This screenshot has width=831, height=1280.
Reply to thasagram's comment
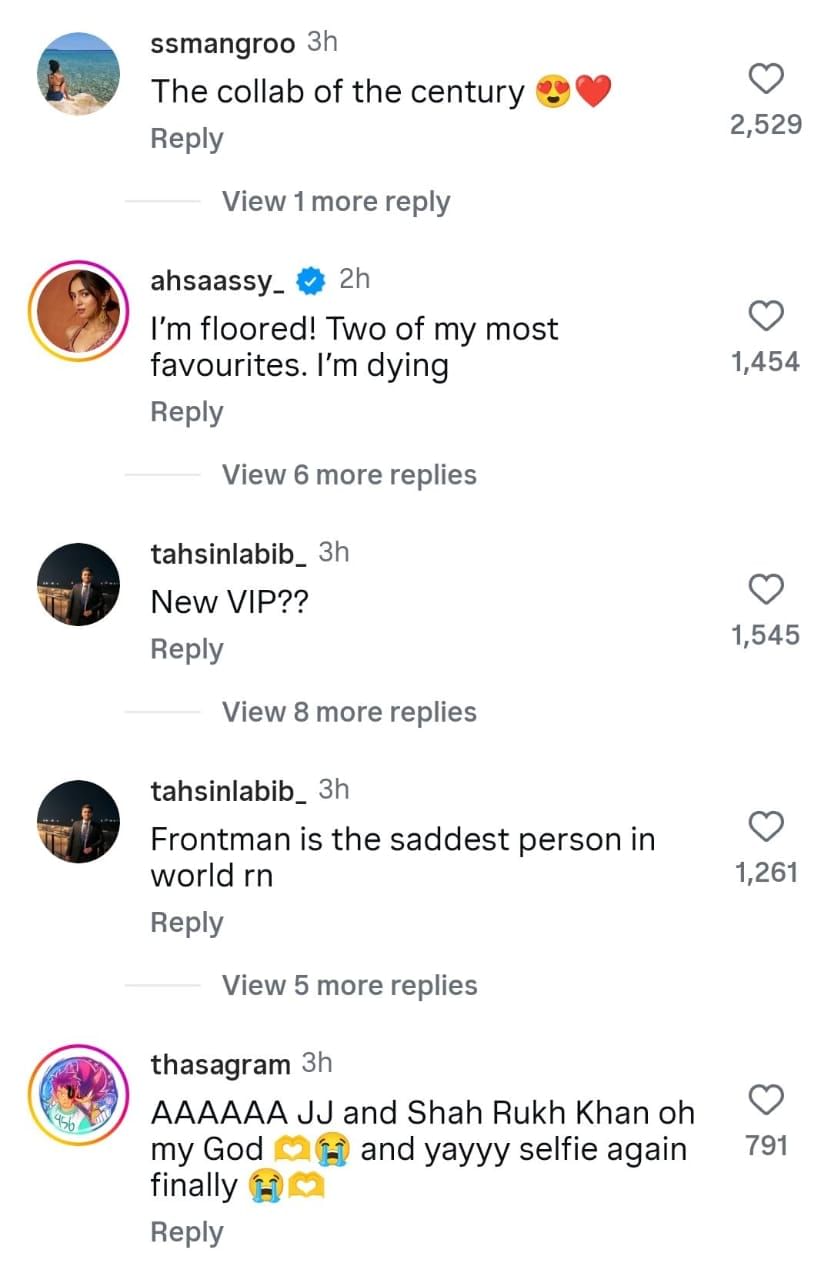pyautogui.click(x=187, y=1232)
